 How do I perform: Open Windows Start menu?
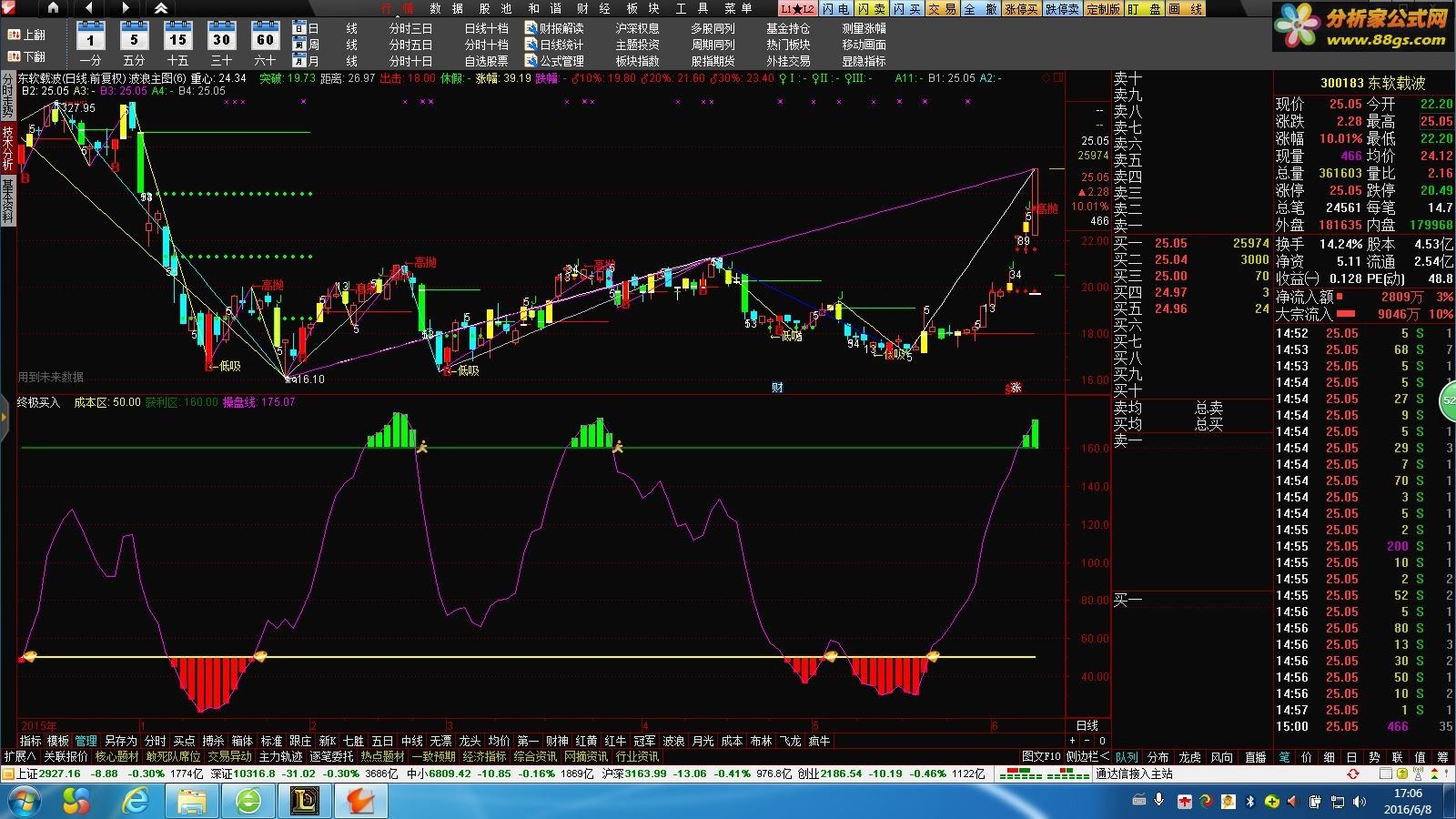[x=23, y=802]
